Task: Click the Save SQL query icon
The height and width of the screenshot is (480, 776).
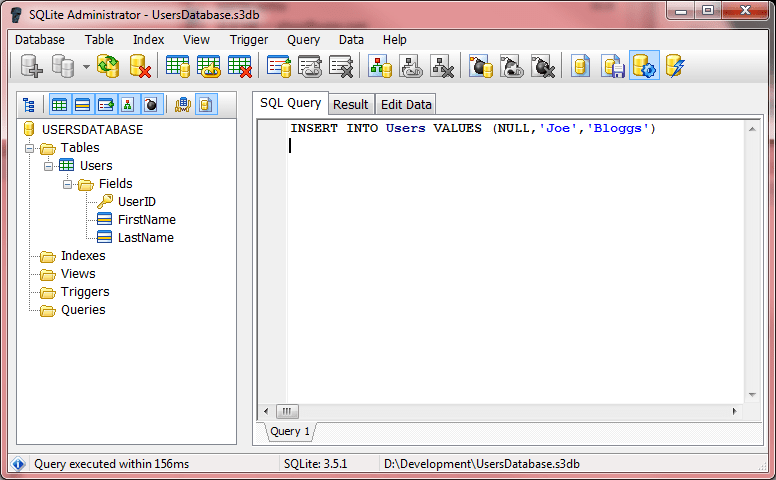Action: [613, 66]
